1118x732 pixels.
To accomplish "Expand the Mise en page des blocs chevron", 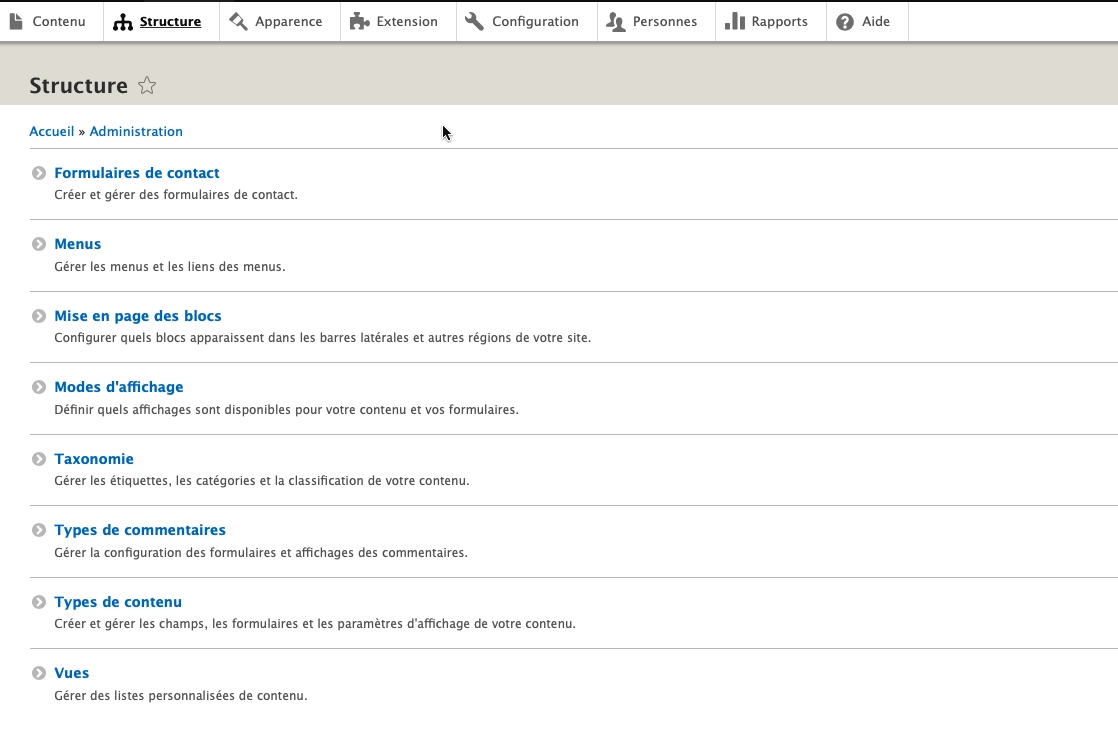I will (x=38, y=315).
